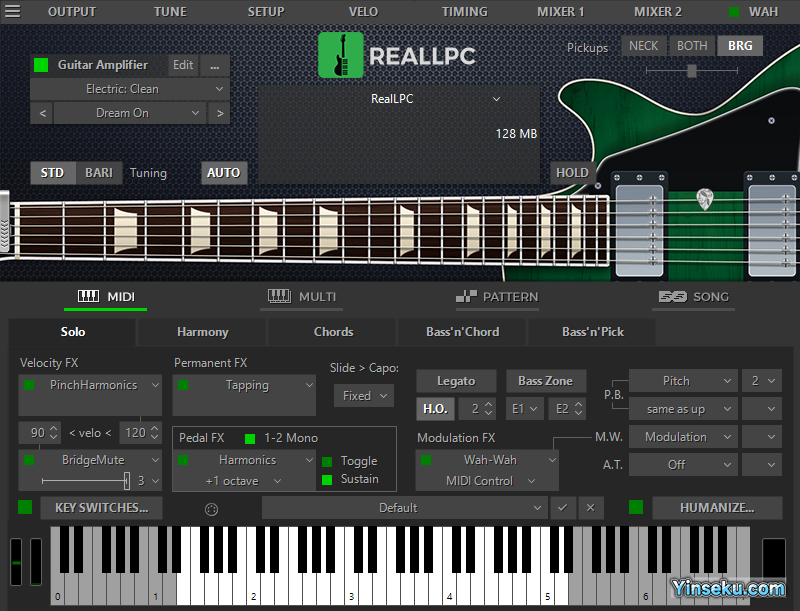Click the guitar pick on the body
The image size is (800, 611).
coord(705,199)
